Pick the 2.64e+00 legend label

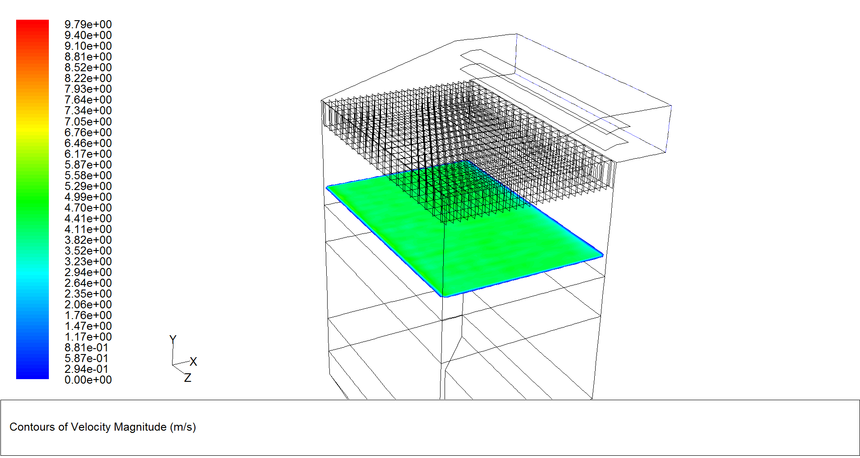[88, 283]
